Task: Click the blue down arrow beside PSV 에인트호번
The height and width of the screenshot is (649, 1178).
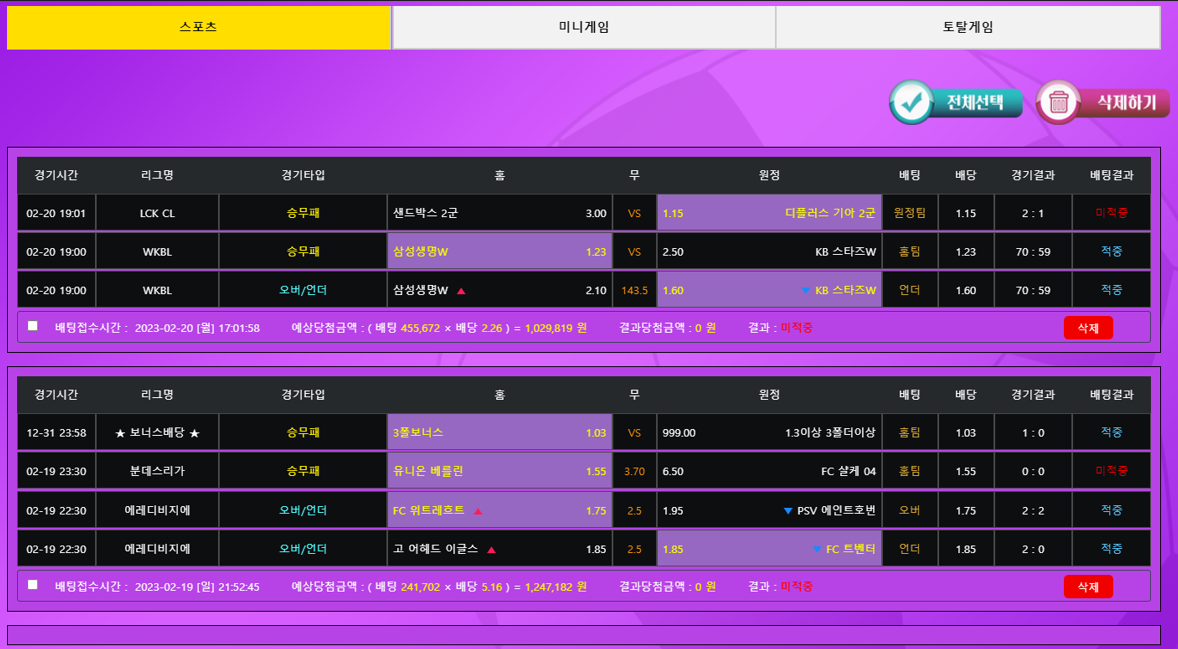Action: tap(788, 511)
